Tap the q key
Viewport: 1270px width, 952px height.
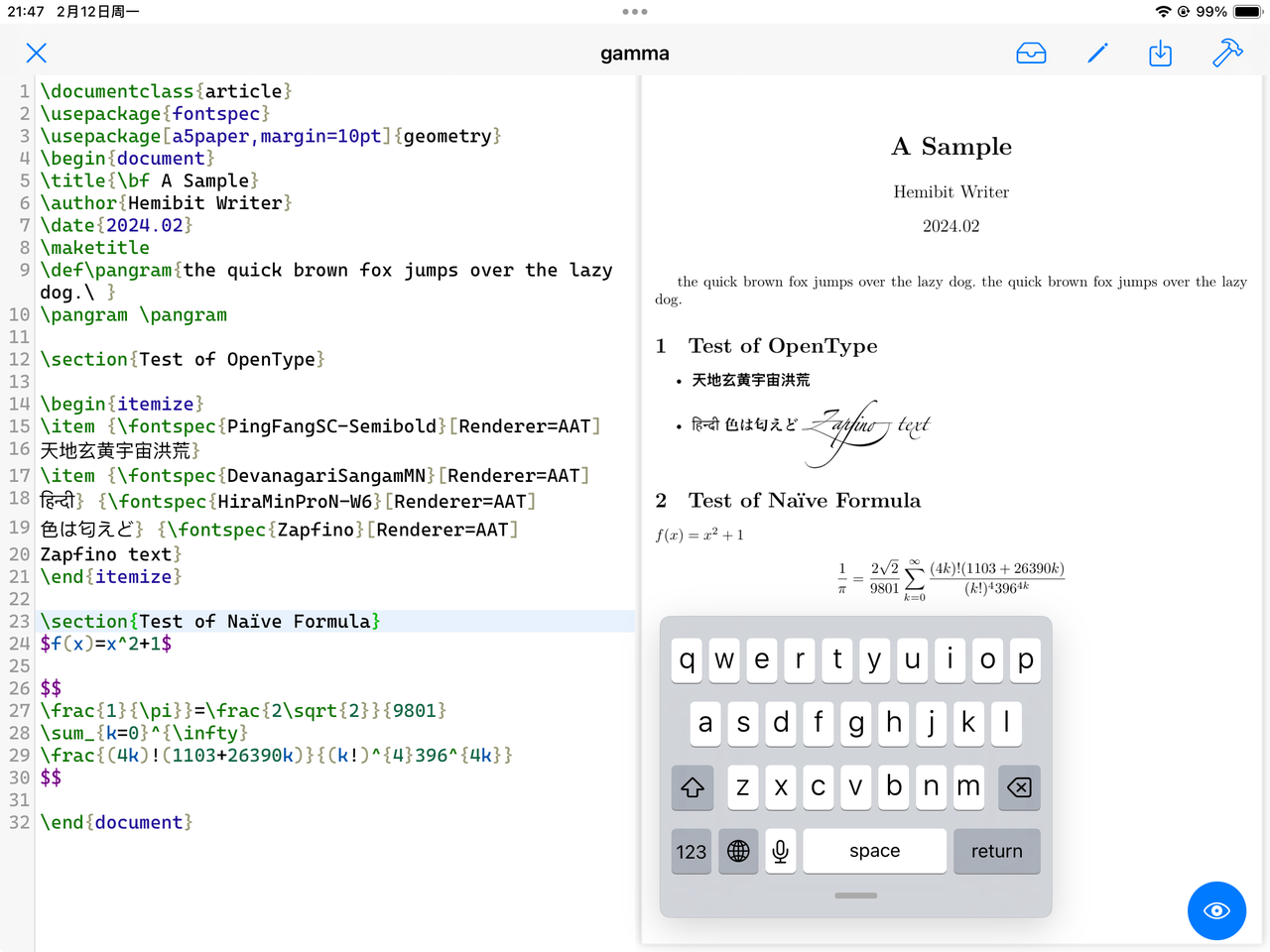pyautogui.click(x=688, y=659)
